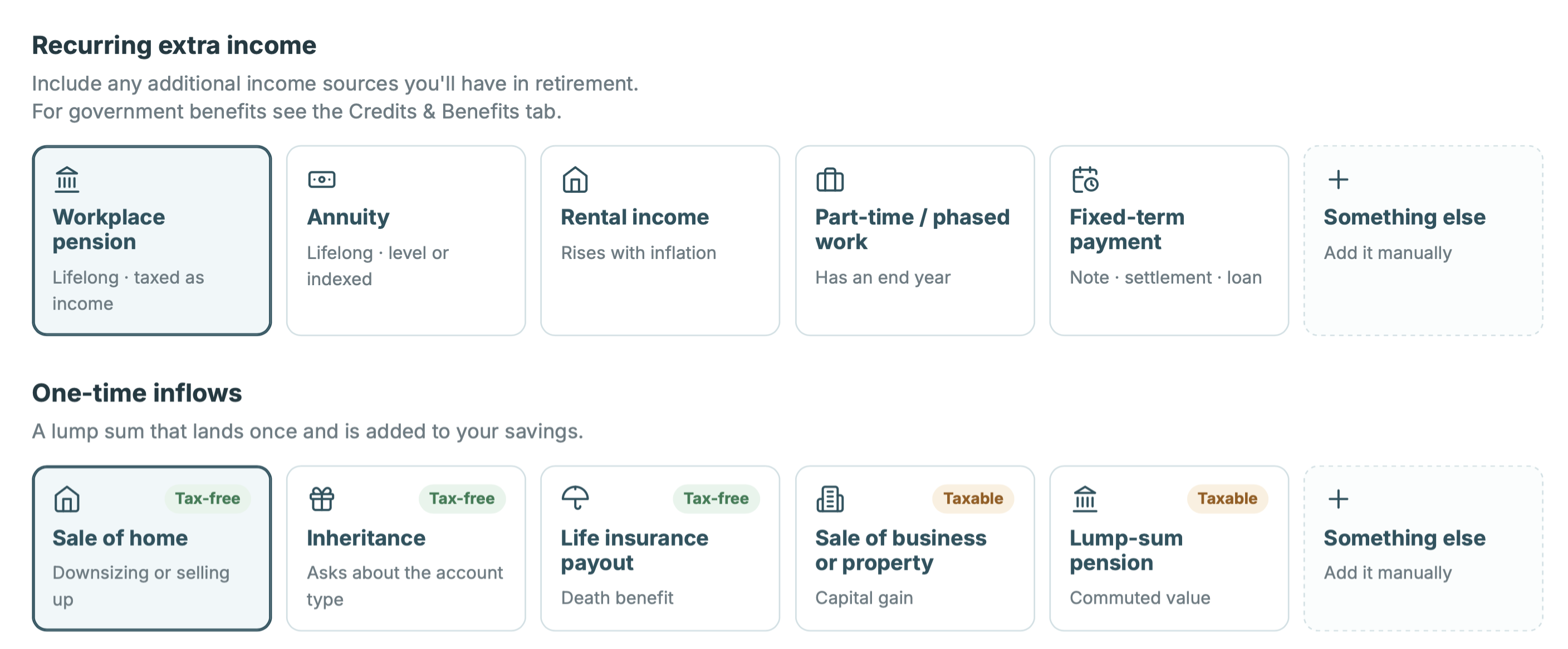The width and height of the screenshot is (1568, 649).
Task: Deselect the Workplace pension income card
Action: pyautogui.click(x=151, y=241)
